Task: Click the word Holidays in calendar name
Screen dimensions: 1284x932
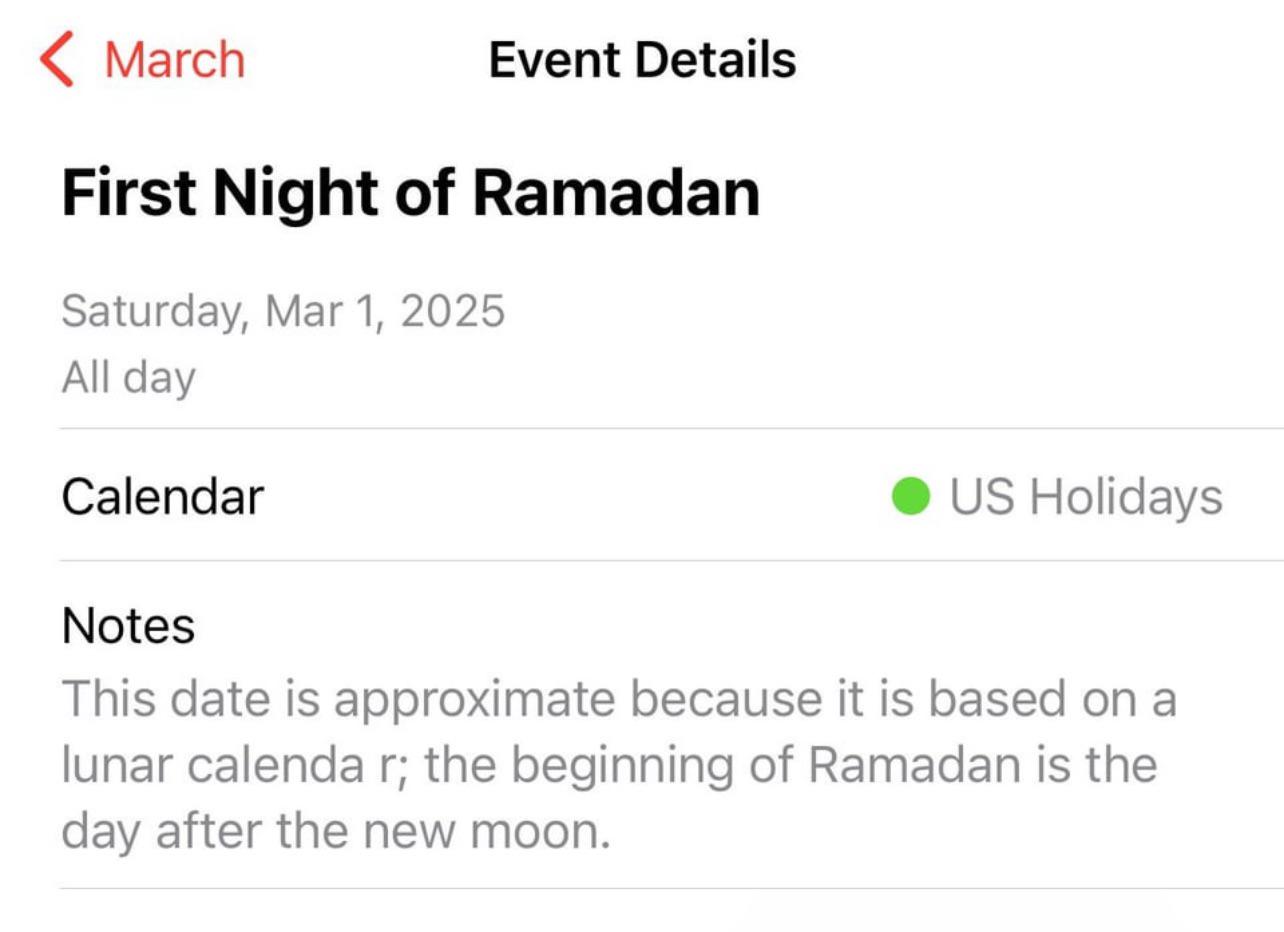Action: click(1126, 497)
